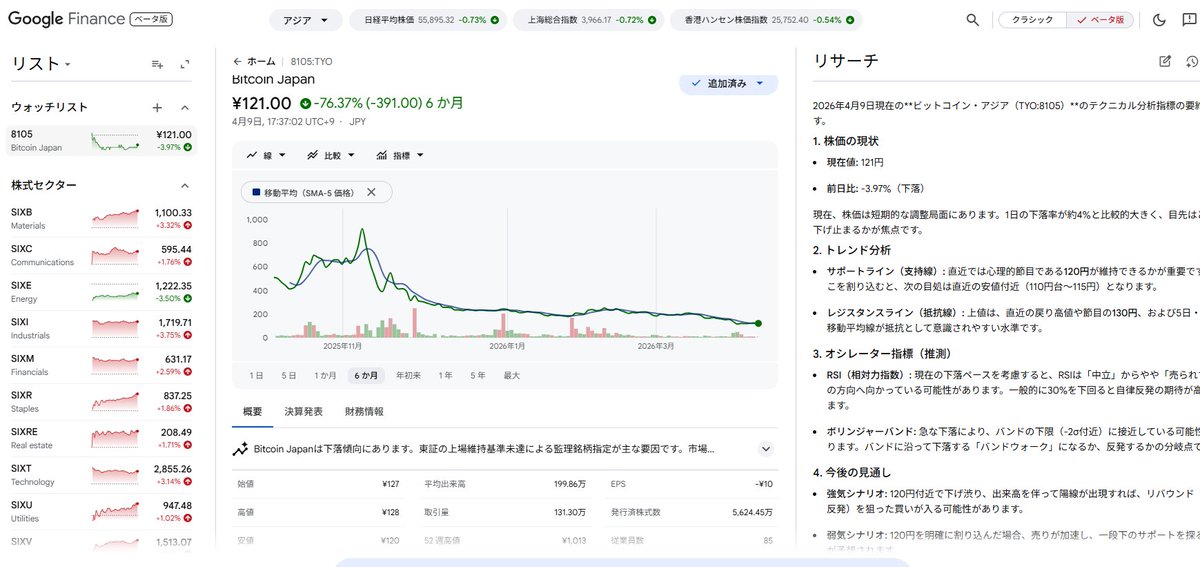Open the SIXM Financials sector row
This screenshot has width=1200, height=567.
102,364
